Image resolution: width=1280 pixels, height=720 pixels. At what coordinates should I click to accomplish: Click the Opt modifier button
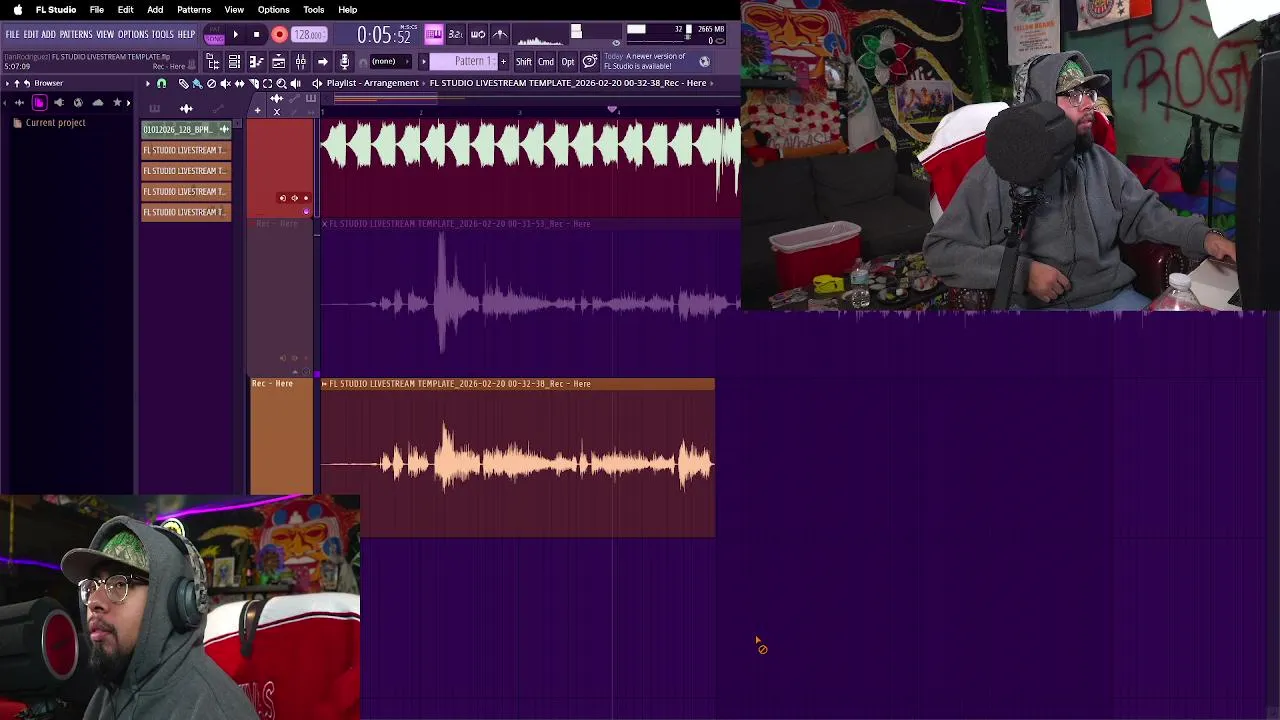point(568,62)
